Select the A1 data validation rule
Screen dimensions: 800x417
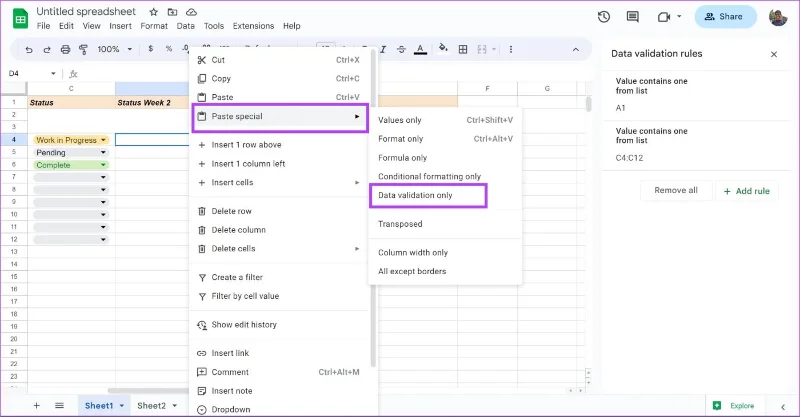(696, 95)
